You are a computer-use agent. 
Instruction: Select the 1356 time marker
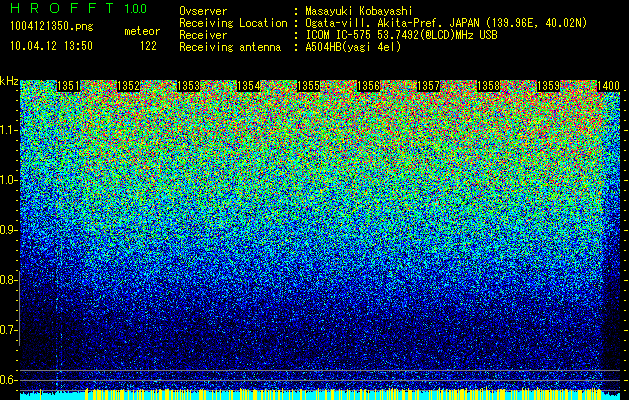[x=368, y=86]
